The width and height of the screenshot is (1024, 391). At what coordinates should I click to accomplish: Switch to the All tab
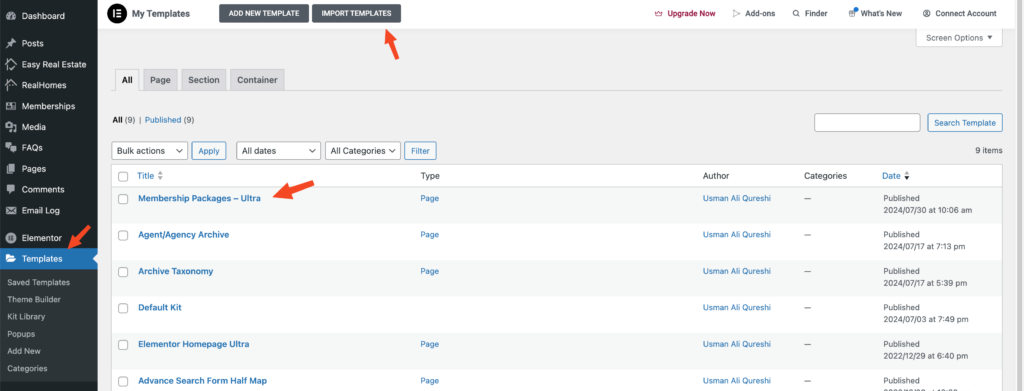coord(127,80)
